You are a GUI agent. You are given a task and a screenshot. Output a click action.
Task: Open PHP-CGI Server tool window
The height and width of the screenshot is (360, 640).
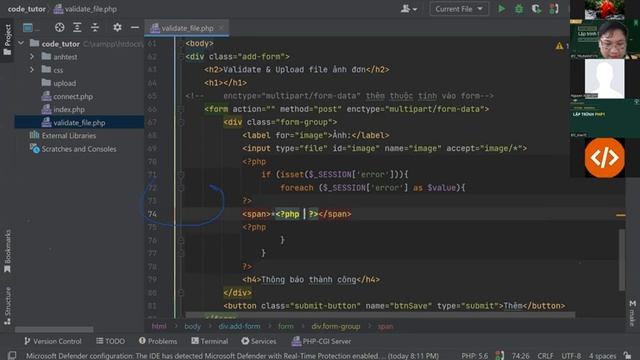click(321, 341)
